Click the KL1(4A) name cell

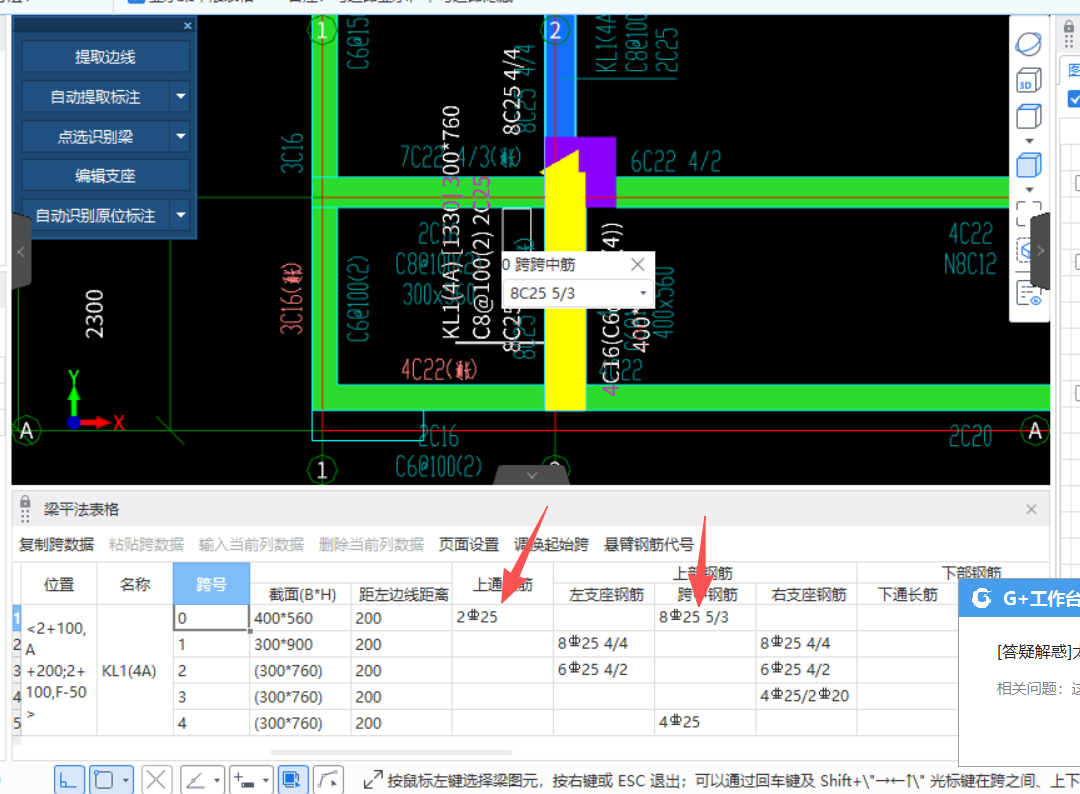pos(134,670)
